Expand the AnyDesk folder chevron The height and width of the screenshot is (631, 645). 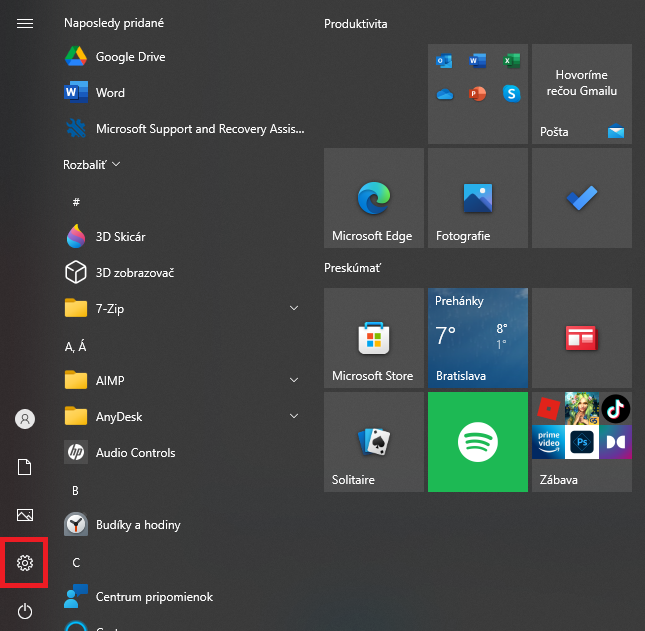pos(294,416)
